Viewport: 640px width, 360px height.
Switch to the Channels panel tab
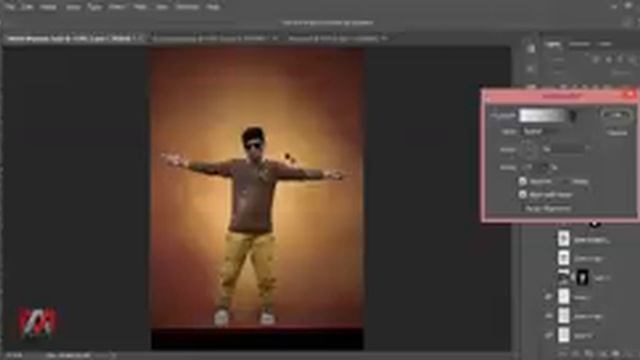click(580, 44)
